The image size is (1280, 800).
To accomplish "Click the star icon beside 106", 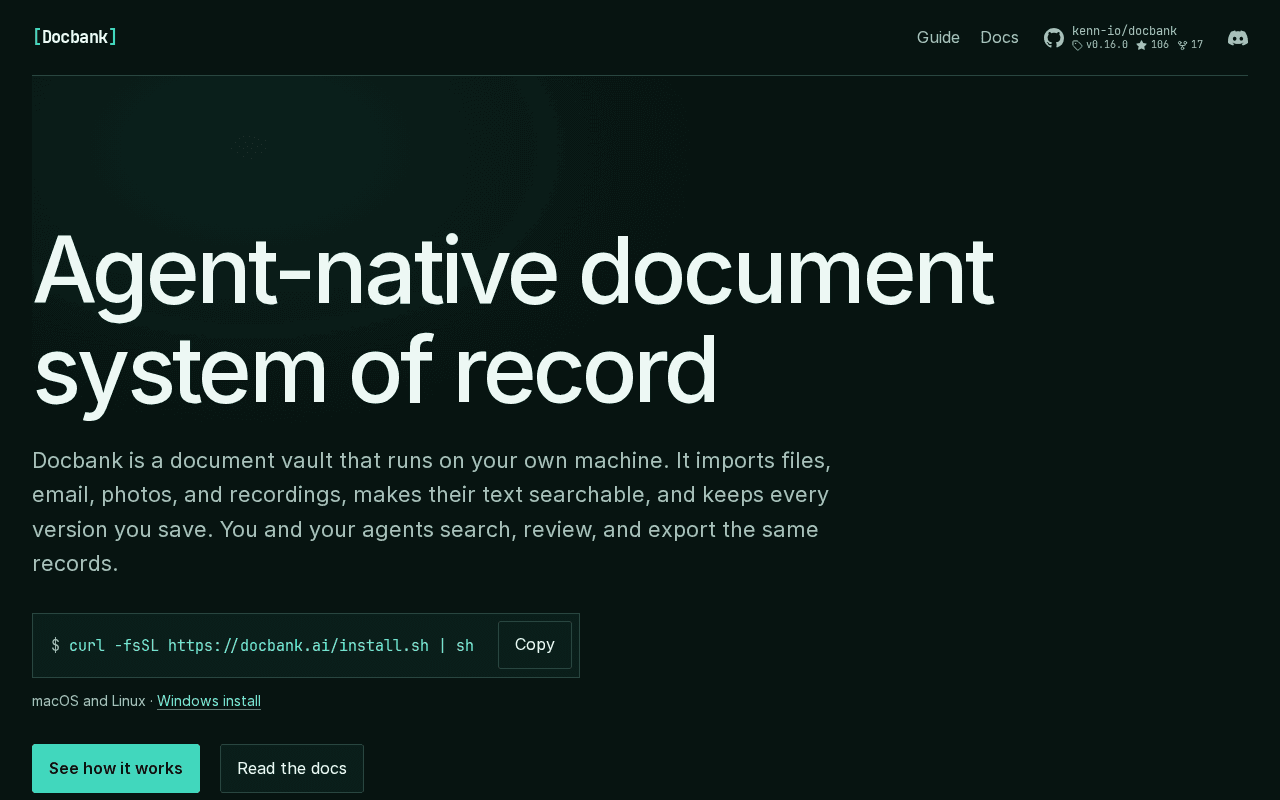I will (x=1141, y=45).
